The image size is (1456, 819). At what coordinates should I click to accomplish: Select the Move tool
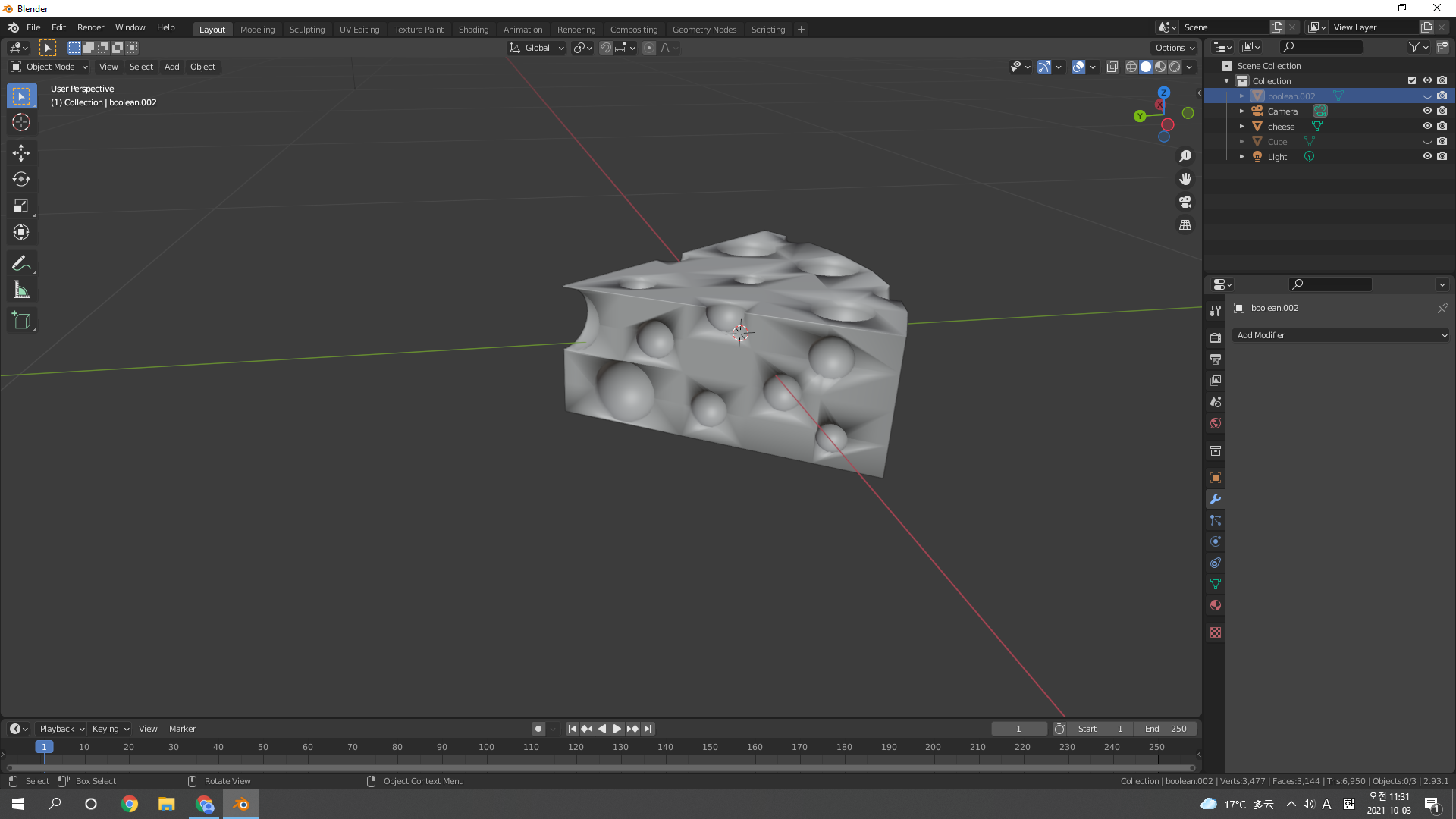pyautogui.click(x=21, y=152)
